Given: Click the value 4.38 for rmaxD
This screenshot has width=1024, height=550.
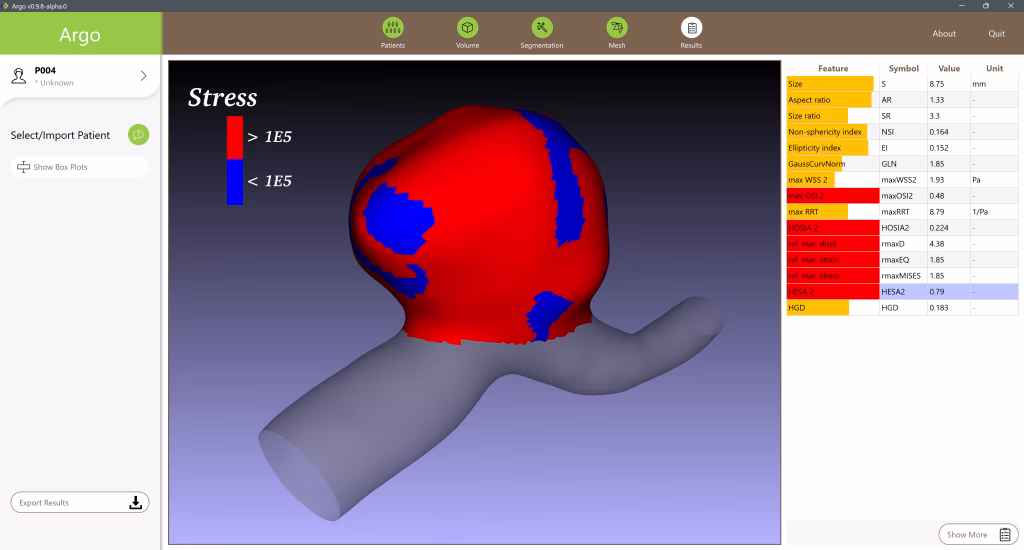Looking at the screenshot, I should 936,244.
